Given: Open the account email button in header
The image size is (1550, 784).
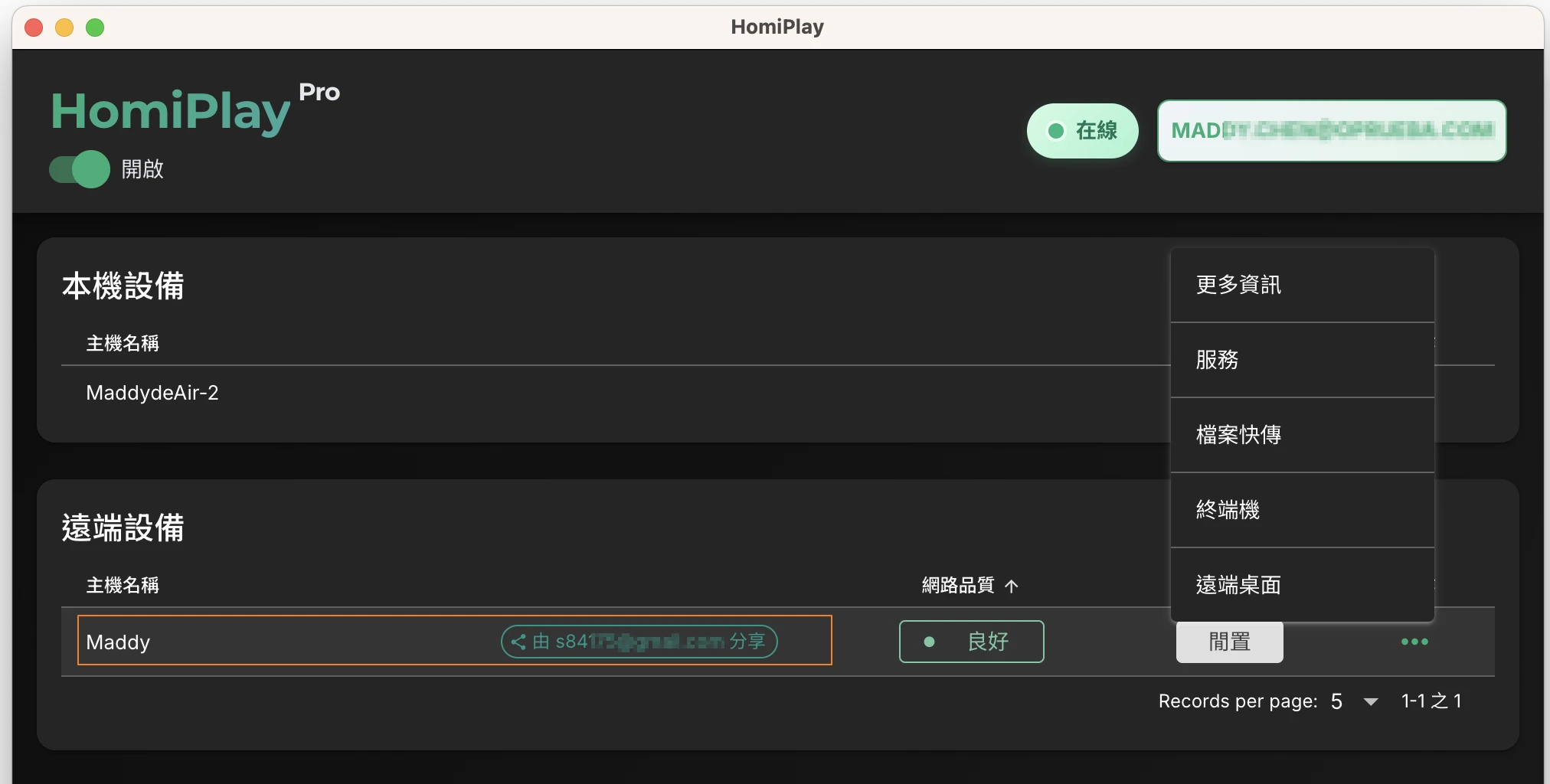Looking at the screenshot, I should coord(1332,131).
